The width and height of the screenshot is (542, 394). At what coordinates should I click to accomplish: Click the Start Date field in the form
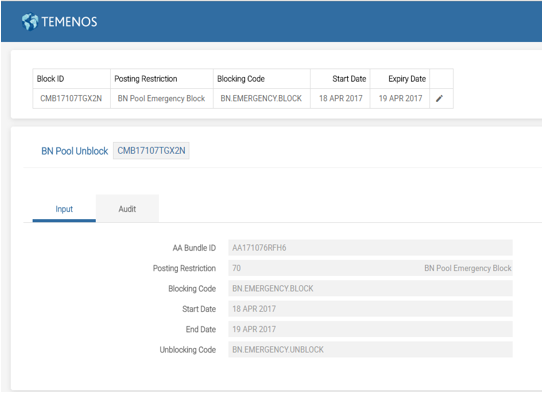[370, 309]
